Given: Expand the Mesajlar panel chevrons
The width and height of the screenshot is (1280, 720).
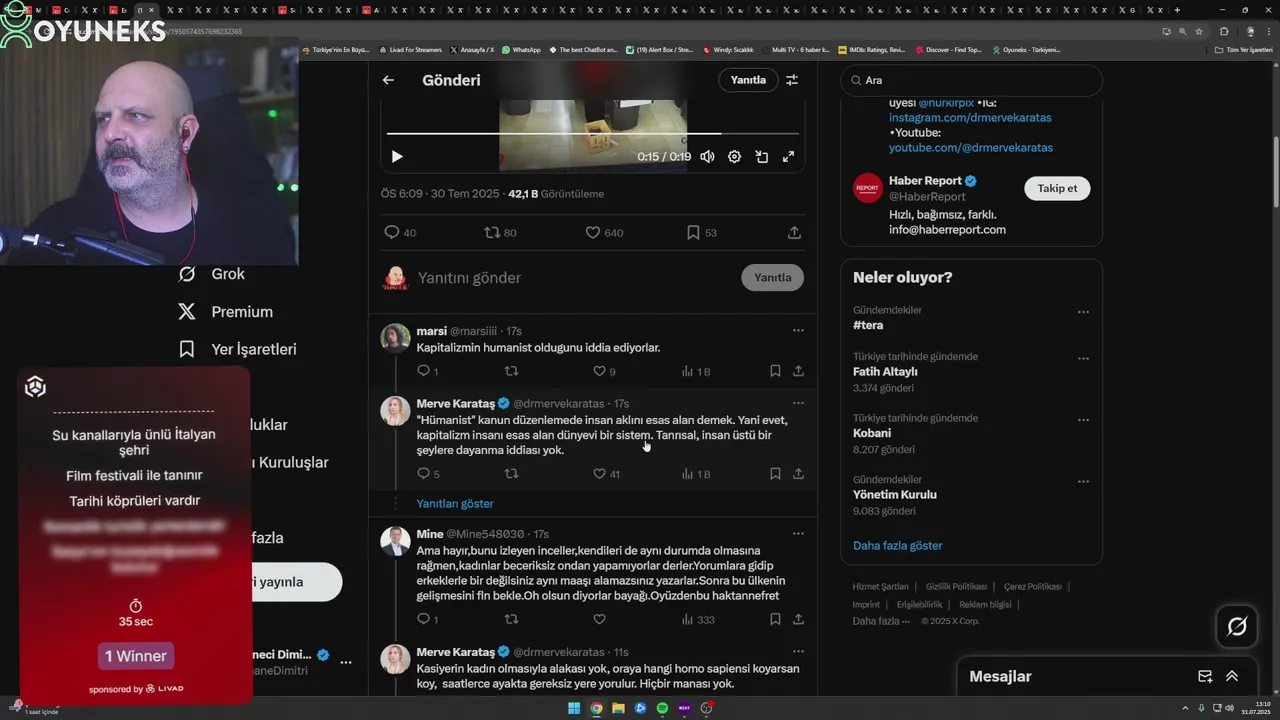Looking at the screenshot, I should [x=1232, y=677].
